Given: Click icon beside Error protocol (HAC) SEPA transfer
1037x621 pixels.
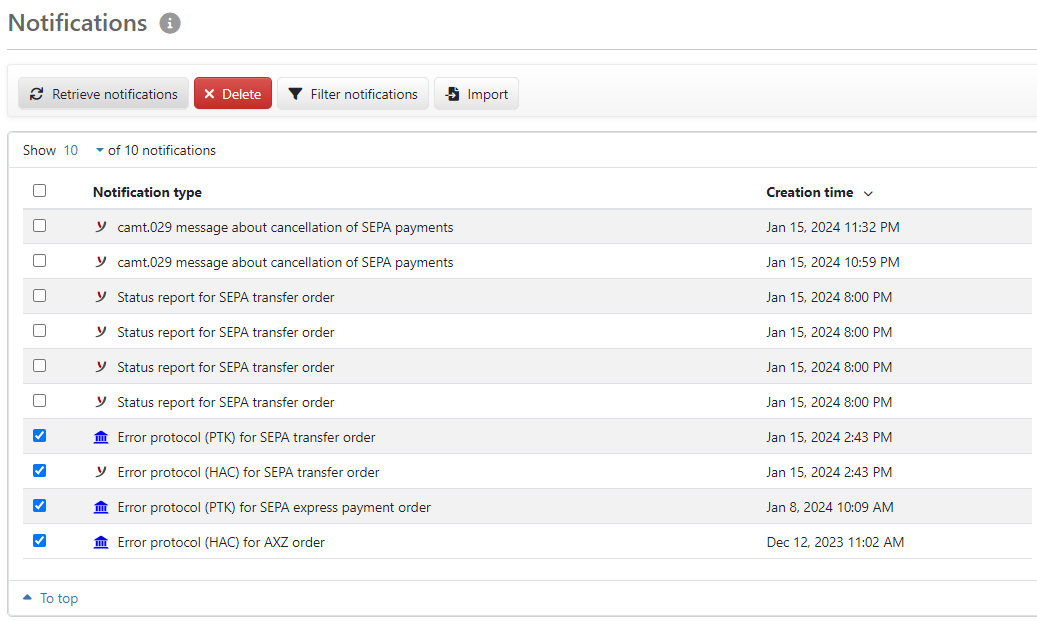Looking at the screenshot, I should 101,472.
